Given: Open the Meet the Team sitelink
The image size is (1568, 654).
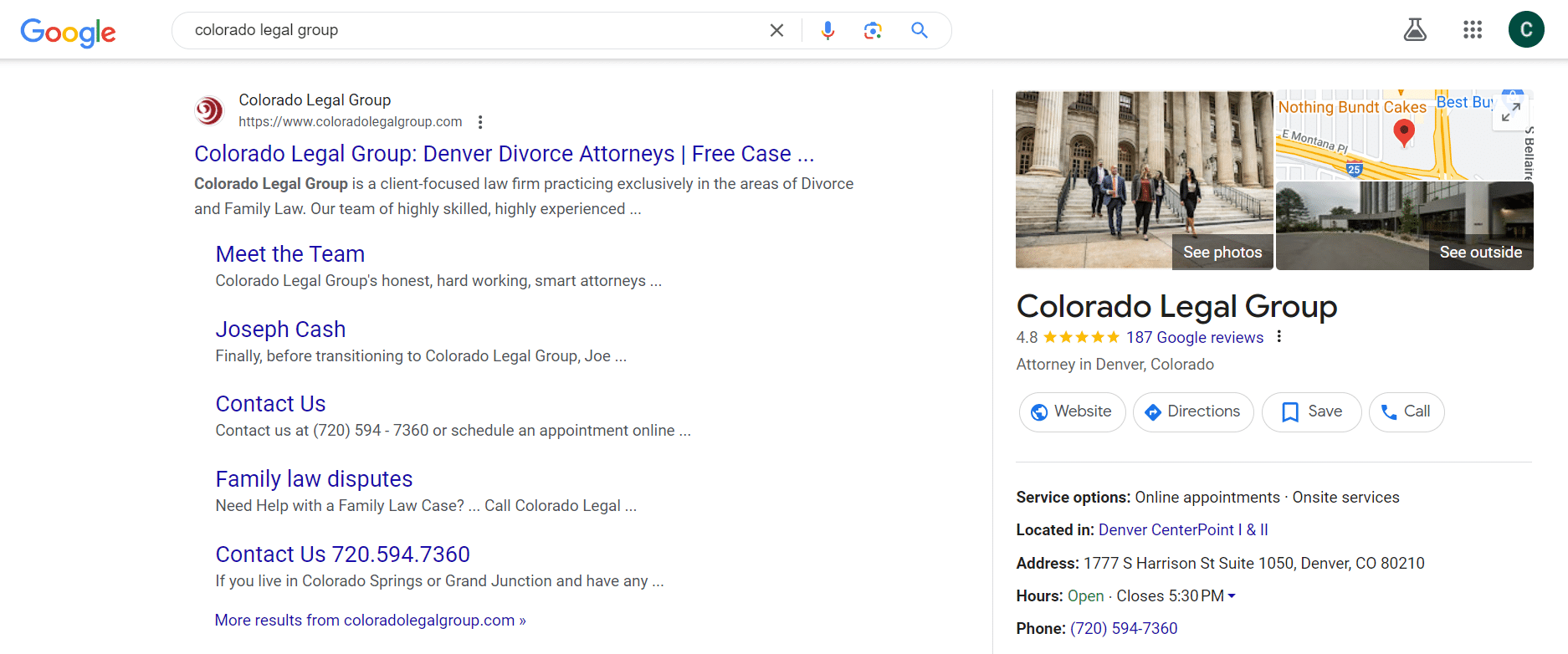Looking at the screenshot, I should pyautogui.click(x=290, y=254).
